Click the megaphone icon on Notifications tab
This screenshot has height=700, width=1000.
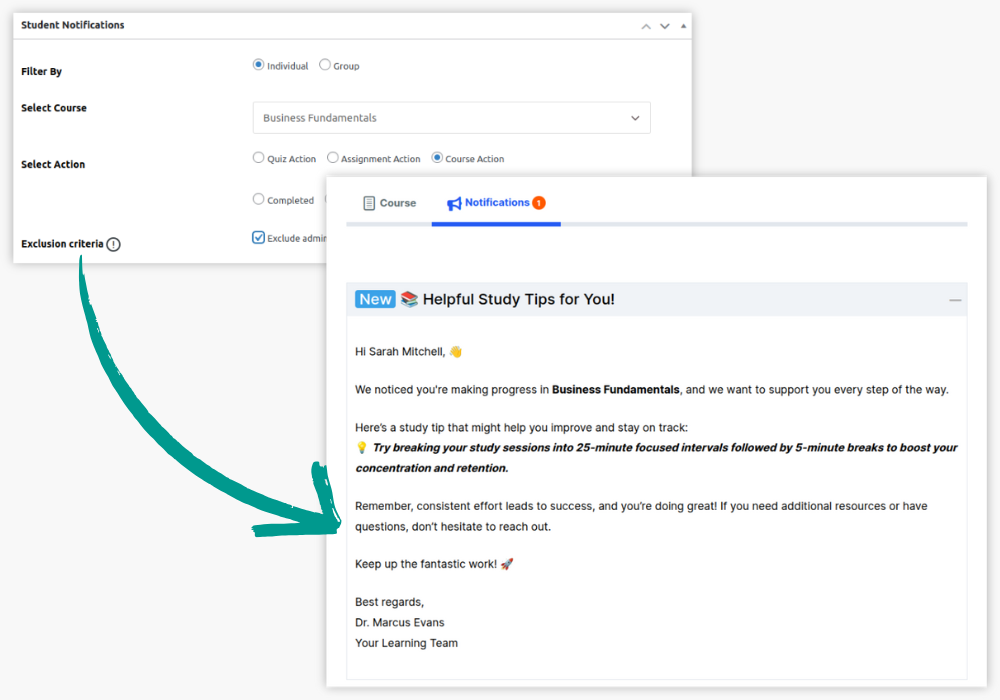pos(454,203)
